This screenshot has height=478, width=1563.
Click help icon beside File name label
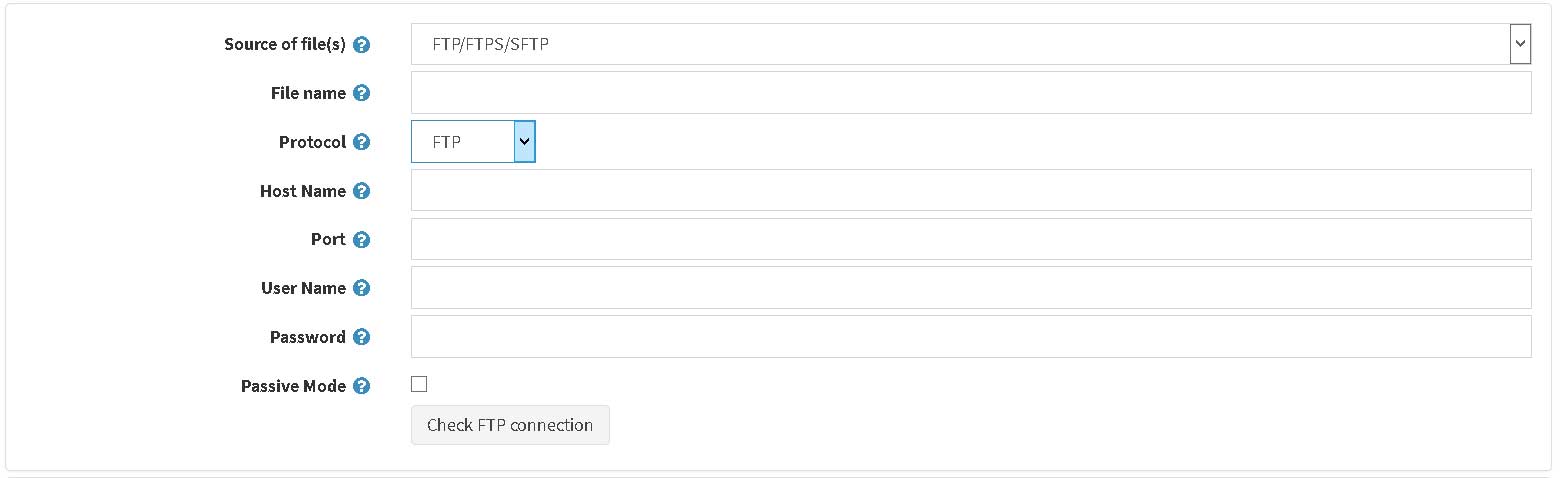[362, 93]
